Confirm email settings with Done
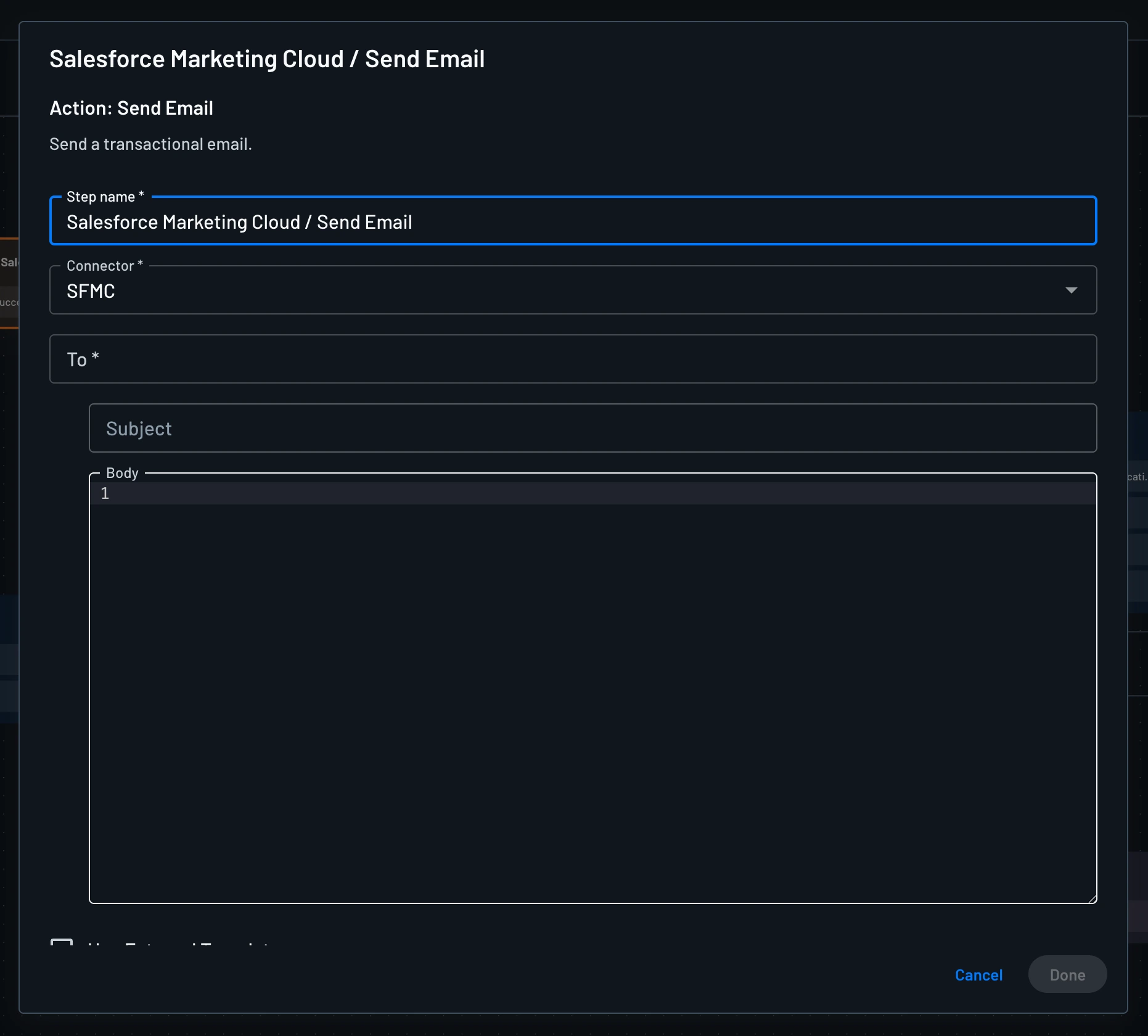The width and height of the screenshot is (1148, 1036). [x=1067, y=975]
